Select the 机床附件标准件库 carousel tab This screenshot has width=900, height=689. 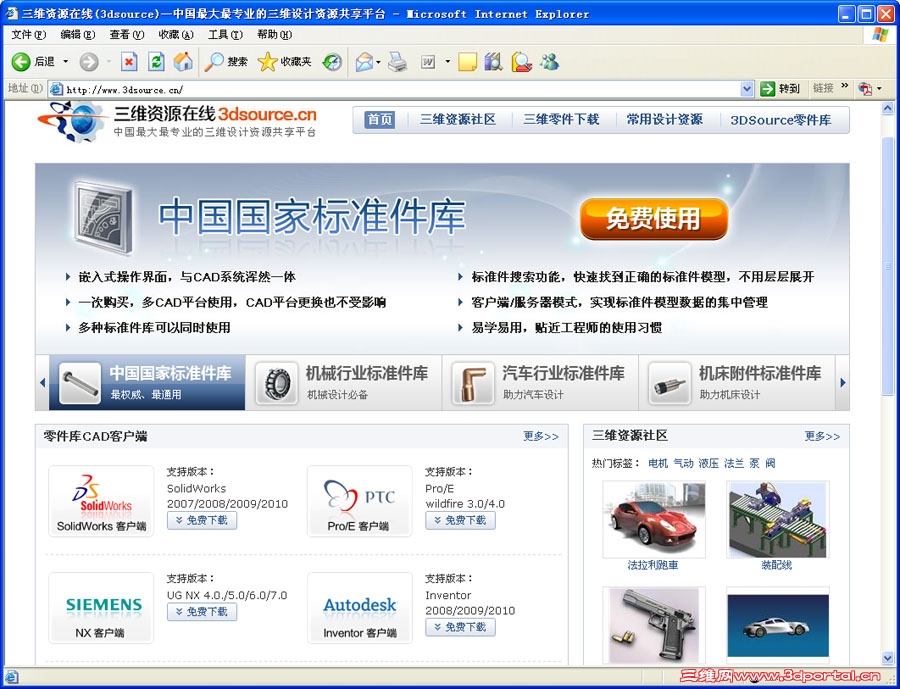(x=738, y=382)
